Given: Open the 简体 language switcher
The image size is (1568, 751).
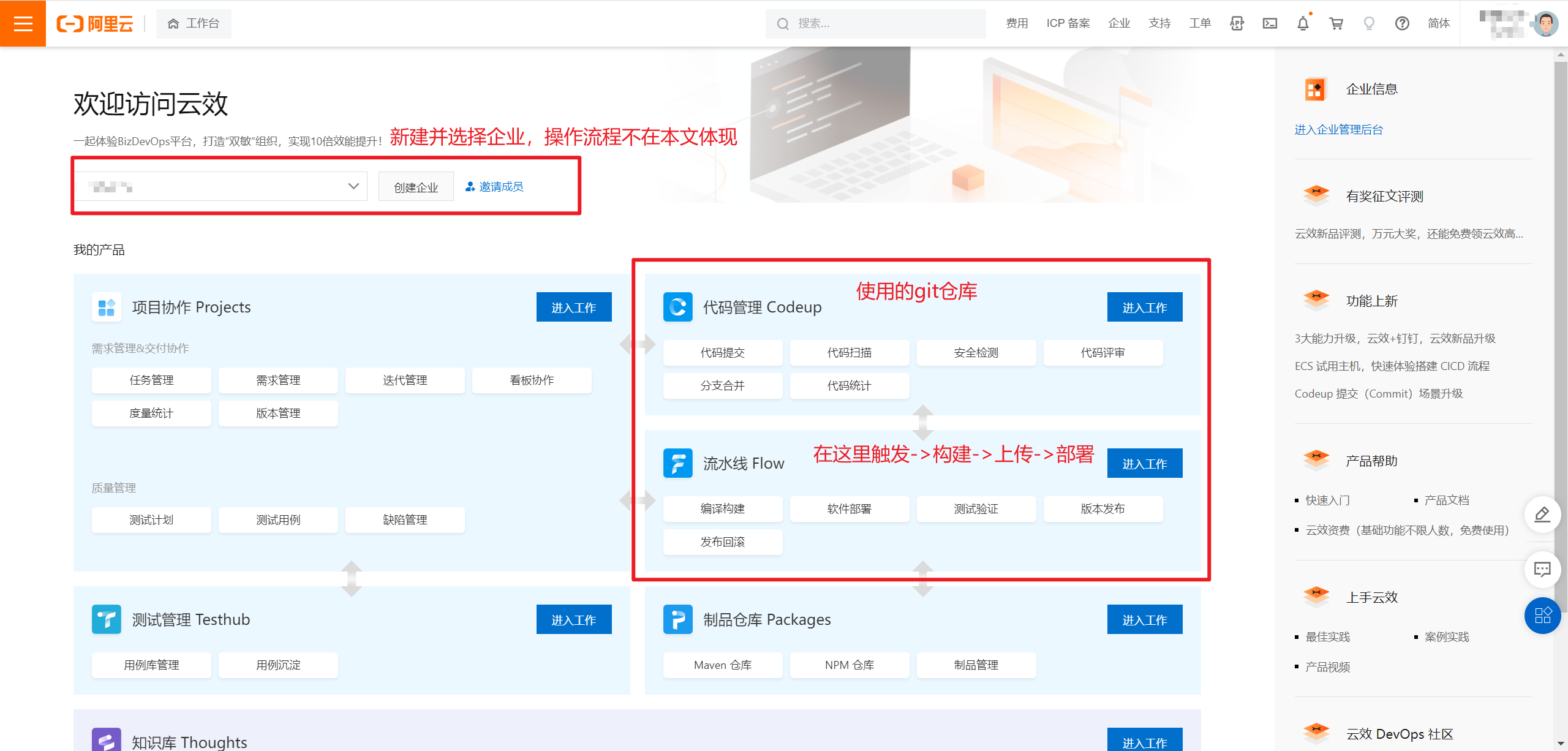Looking at the screenshot, I should [x=1439, y=23].
